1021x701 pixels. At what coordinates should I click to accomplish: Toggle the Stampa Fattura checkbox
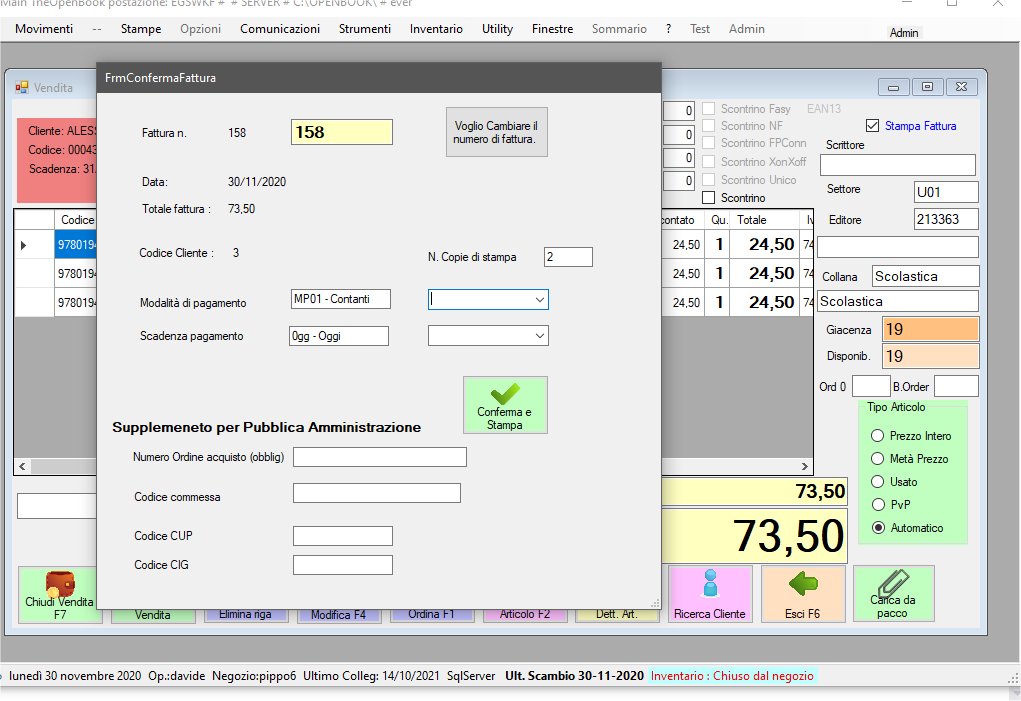click(873, 126)
